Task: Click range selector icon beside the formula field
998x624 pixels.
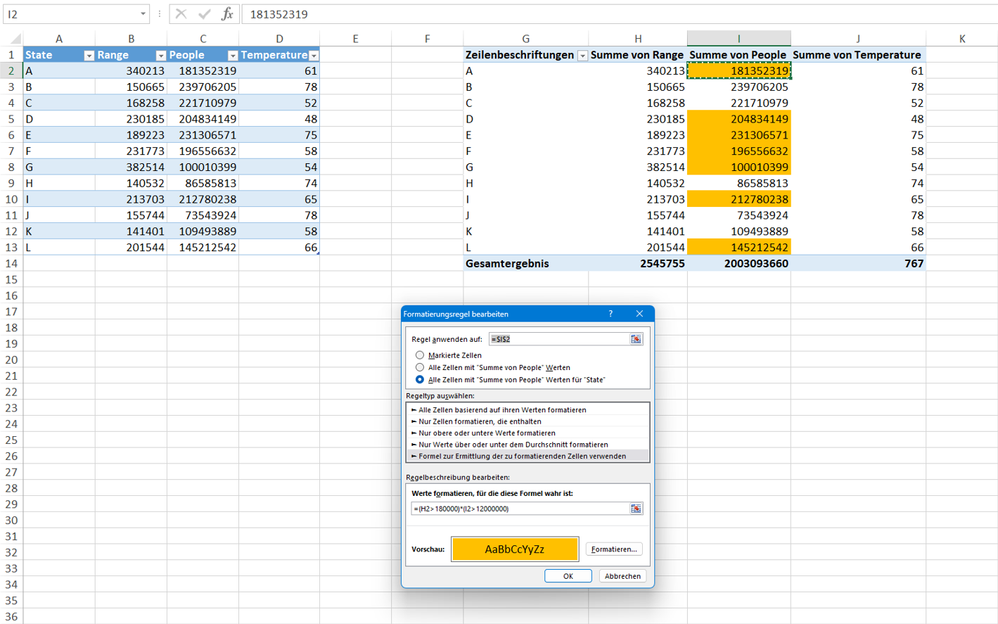Action: 635,508
